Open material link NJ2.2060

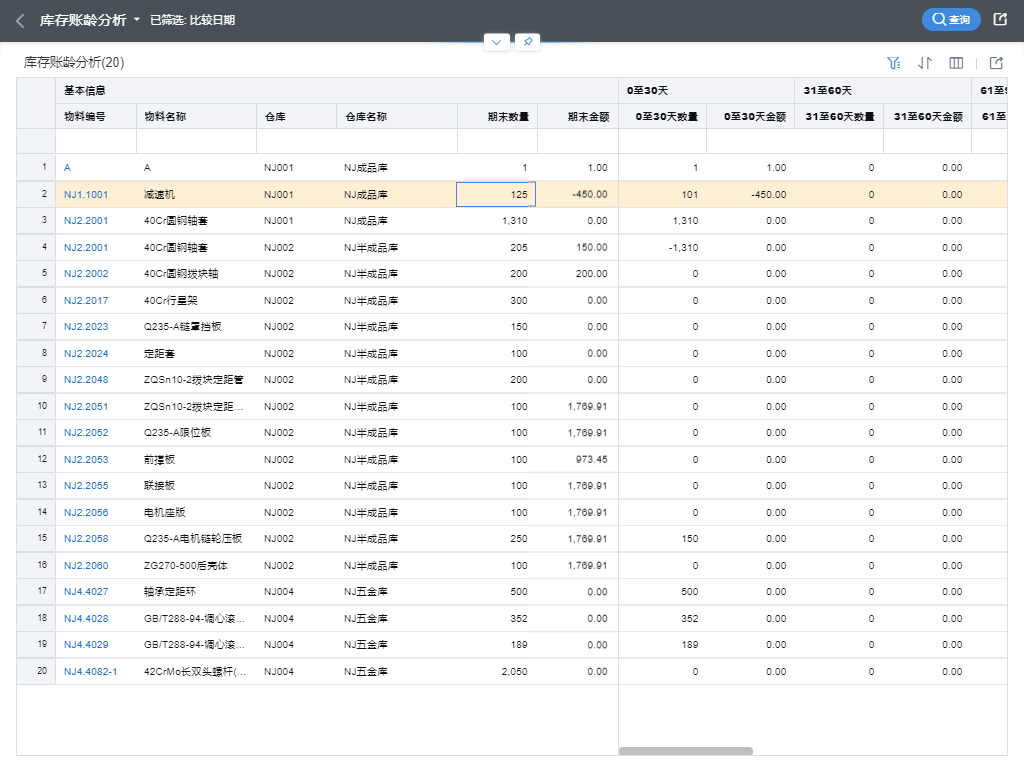click(x=86, y=565)
